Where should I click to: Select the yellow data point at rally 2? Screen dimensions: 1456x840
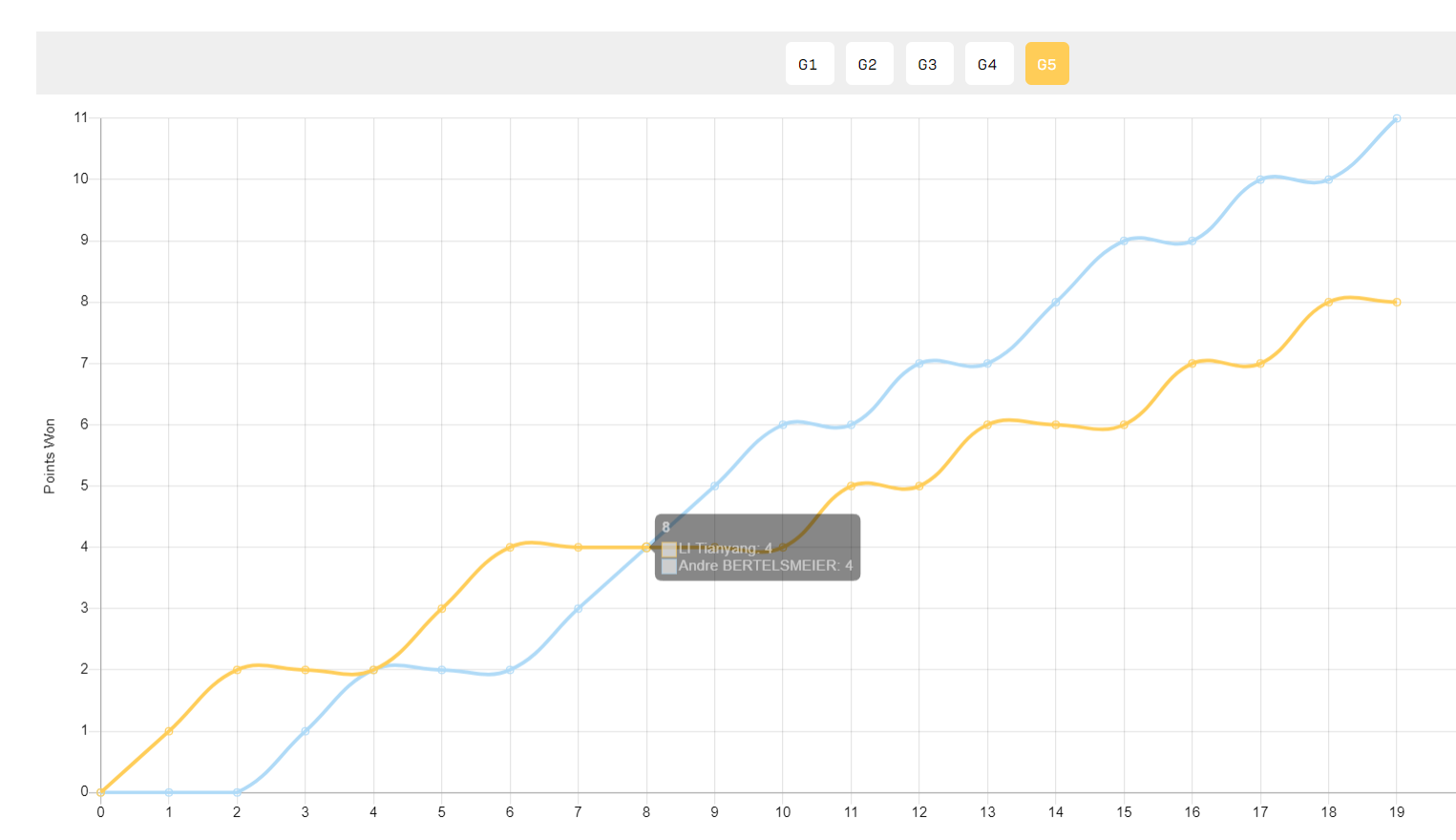[x=237, y=669]
